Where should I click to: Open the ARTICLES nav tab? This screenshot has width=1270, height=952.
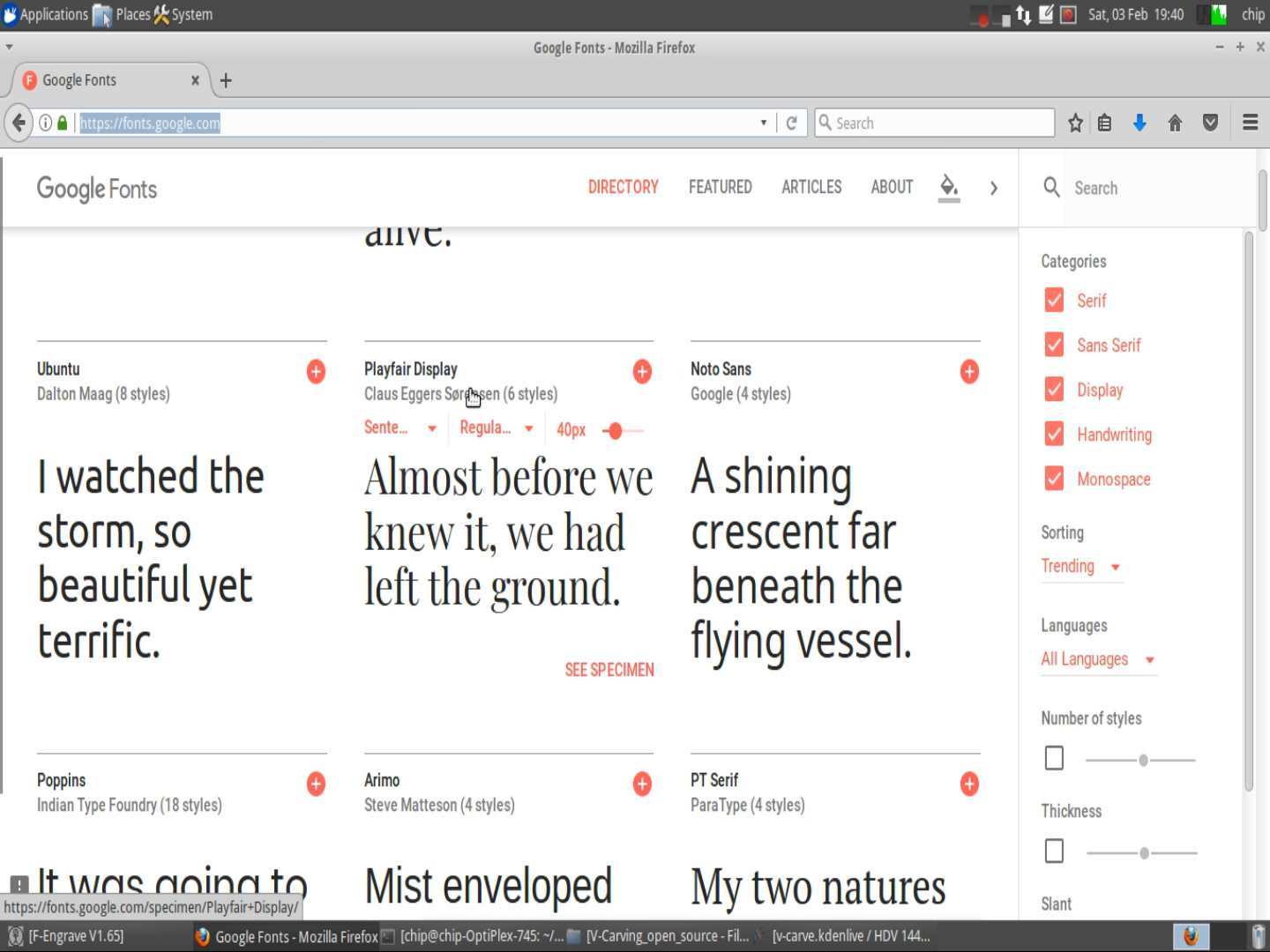pos(811,187)
